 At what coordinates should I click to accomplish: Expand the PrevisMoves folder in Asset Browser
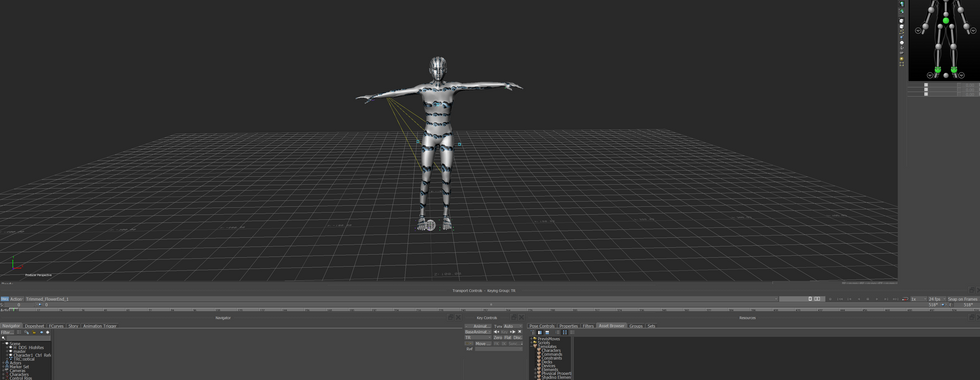[x=531, y=339]
